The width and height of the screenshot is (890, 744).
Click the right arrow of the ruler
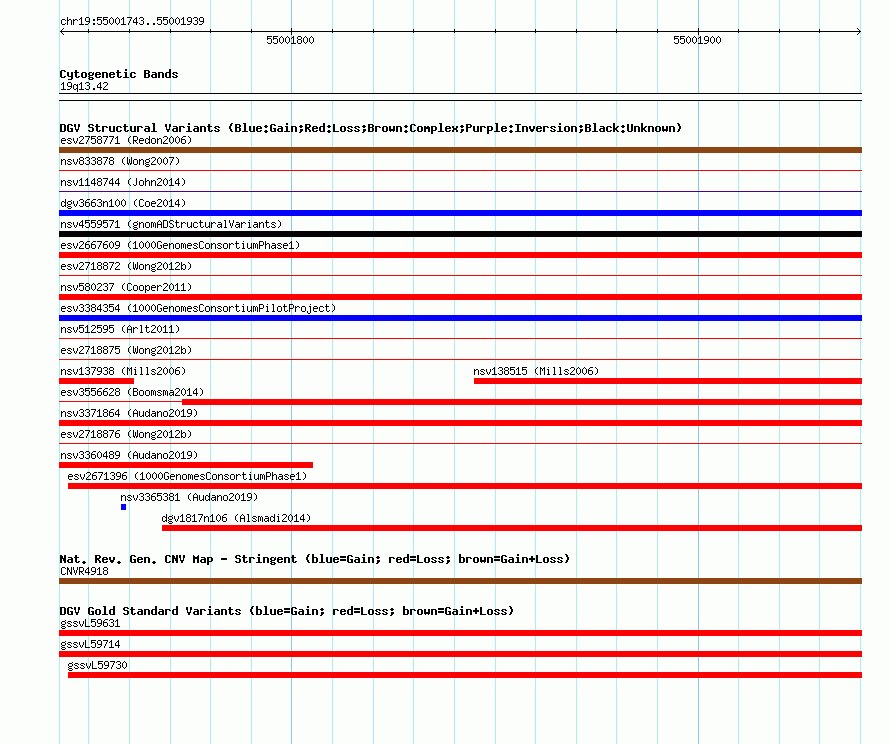pos(859,32)
